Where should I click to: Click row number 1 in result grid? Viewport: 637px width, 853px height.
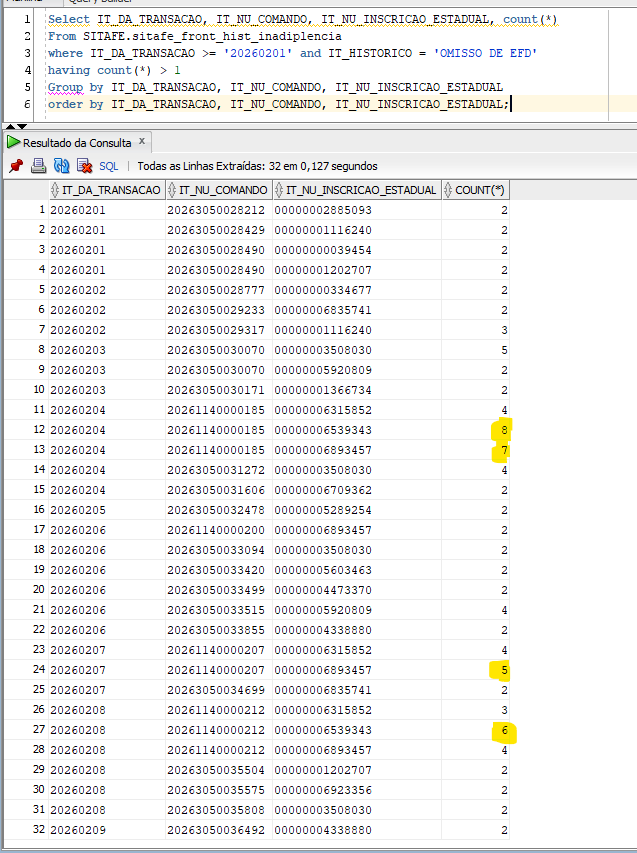[x=41, y=210]
